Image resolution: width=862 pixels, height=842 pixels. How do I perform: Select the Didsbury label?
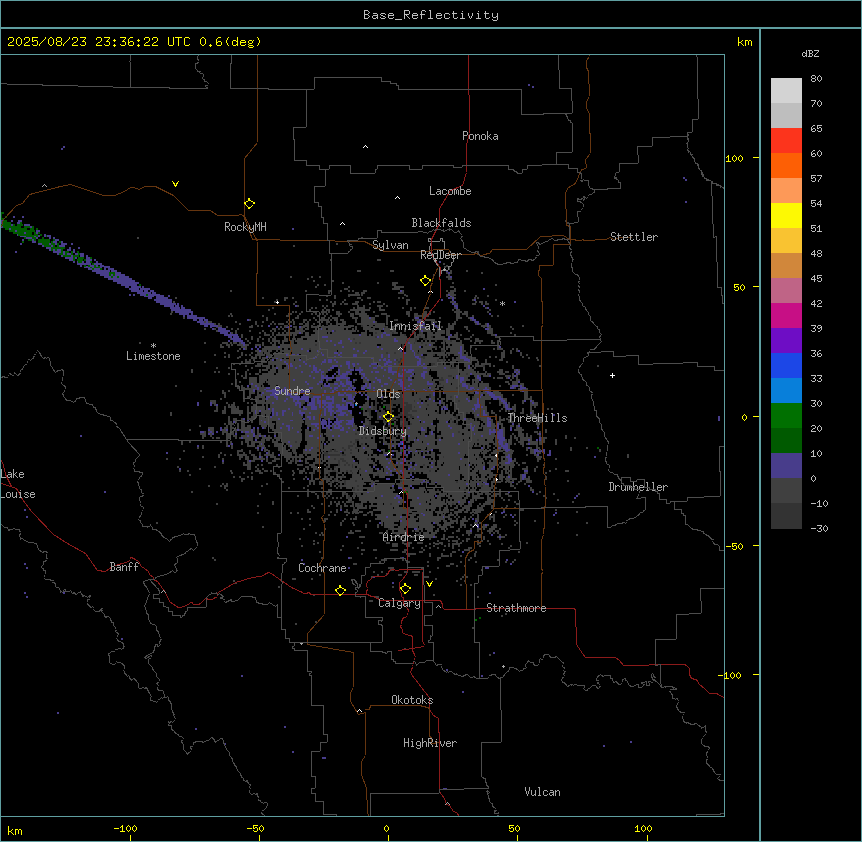[x=383, y=431]
